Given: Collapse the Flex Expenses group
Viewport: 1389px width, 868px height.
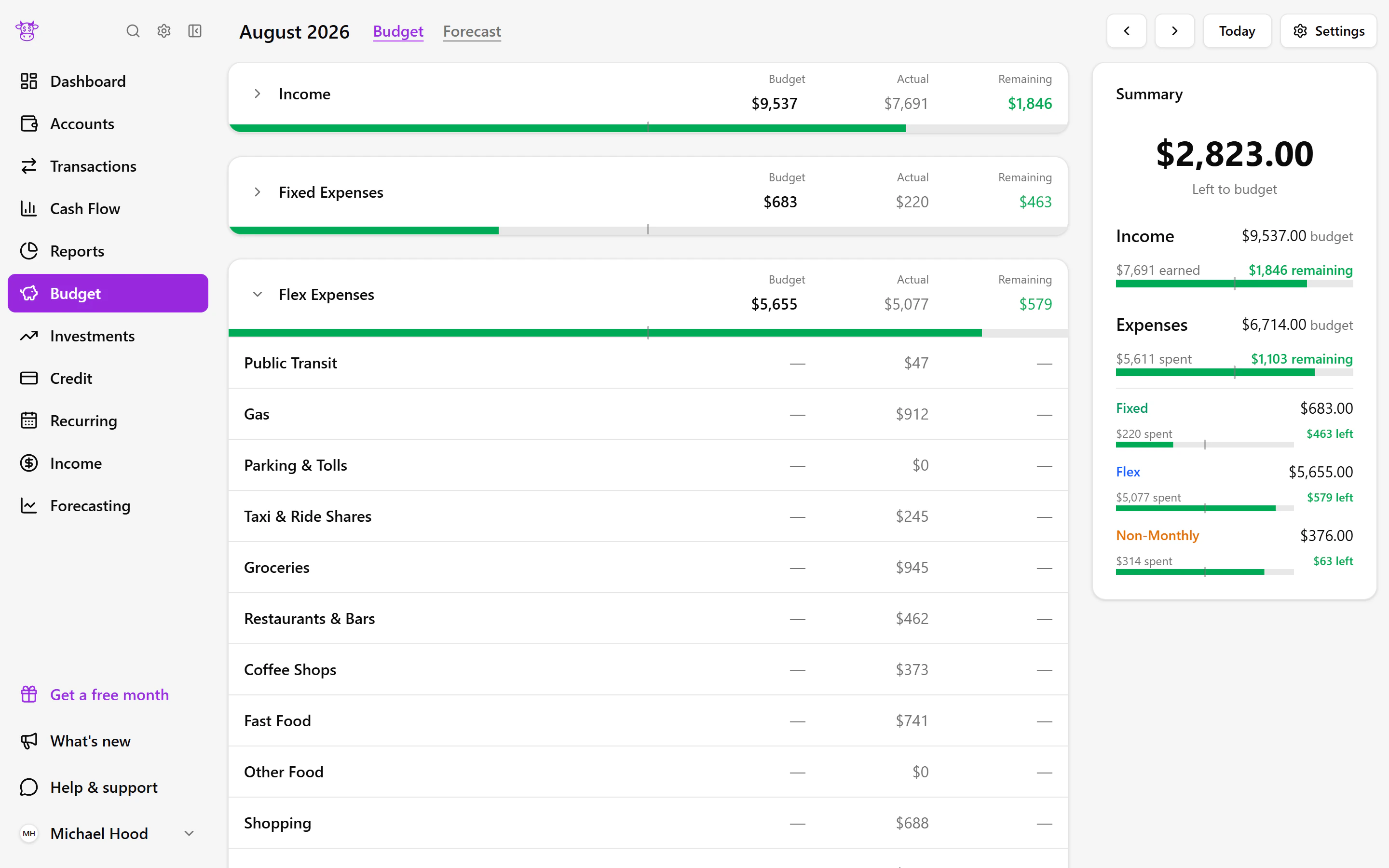Looking at the screenshot, I should pos(257,295).
